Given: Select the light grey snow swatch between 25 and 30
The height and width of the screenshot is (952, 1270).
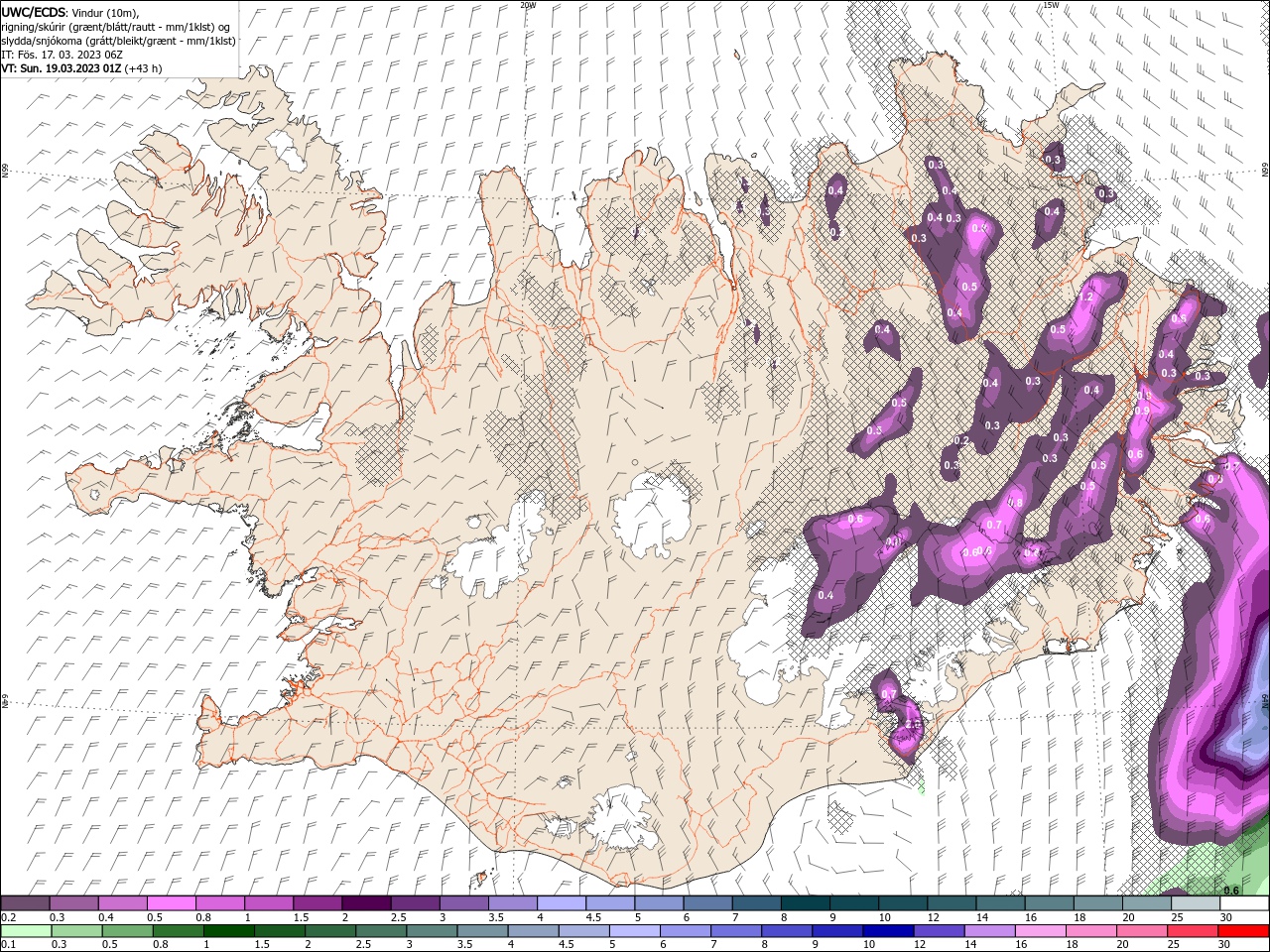Looking at the screenshot, I should point(1196,903).
